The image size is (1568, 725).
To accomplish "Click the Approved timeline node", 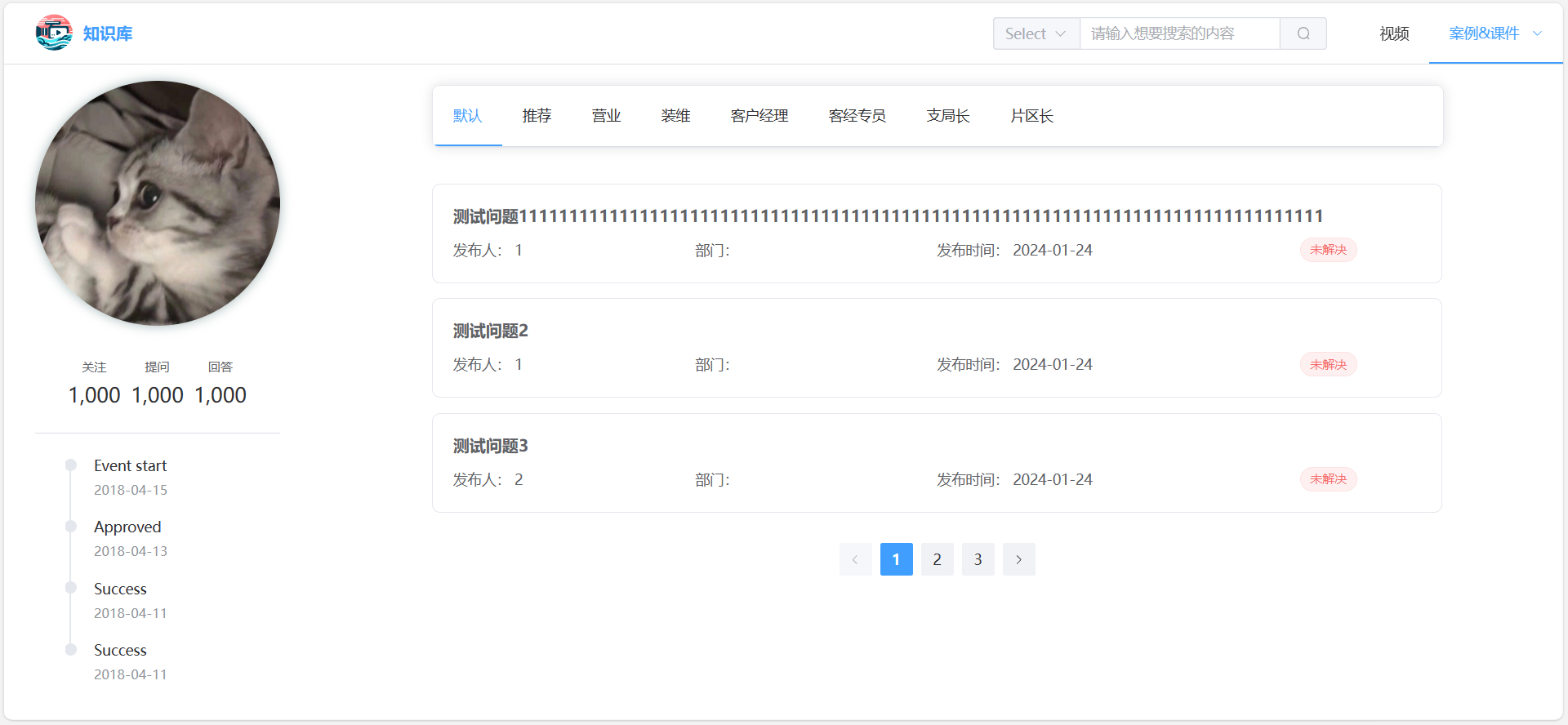I will tap(71, 527).
